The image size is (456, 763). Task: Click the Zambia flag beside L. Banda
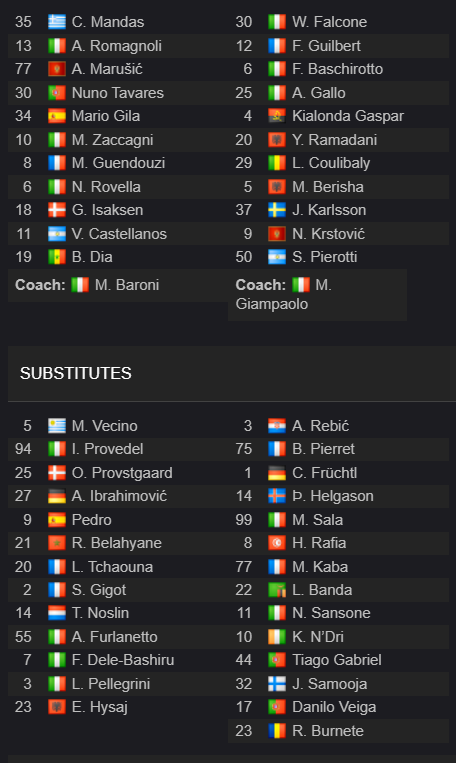(277, 590)
